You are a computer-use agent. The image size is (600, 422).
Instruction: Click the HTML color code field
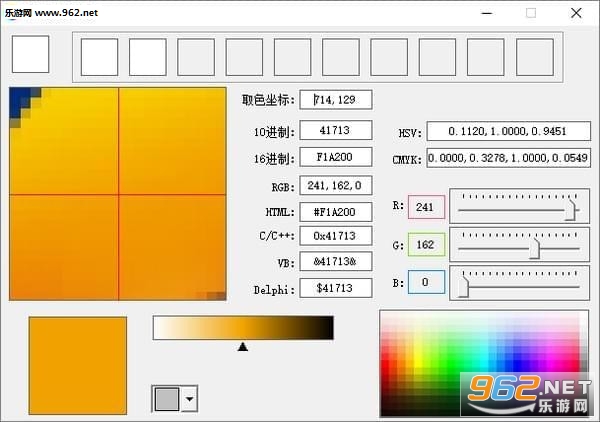click(336, 212)
